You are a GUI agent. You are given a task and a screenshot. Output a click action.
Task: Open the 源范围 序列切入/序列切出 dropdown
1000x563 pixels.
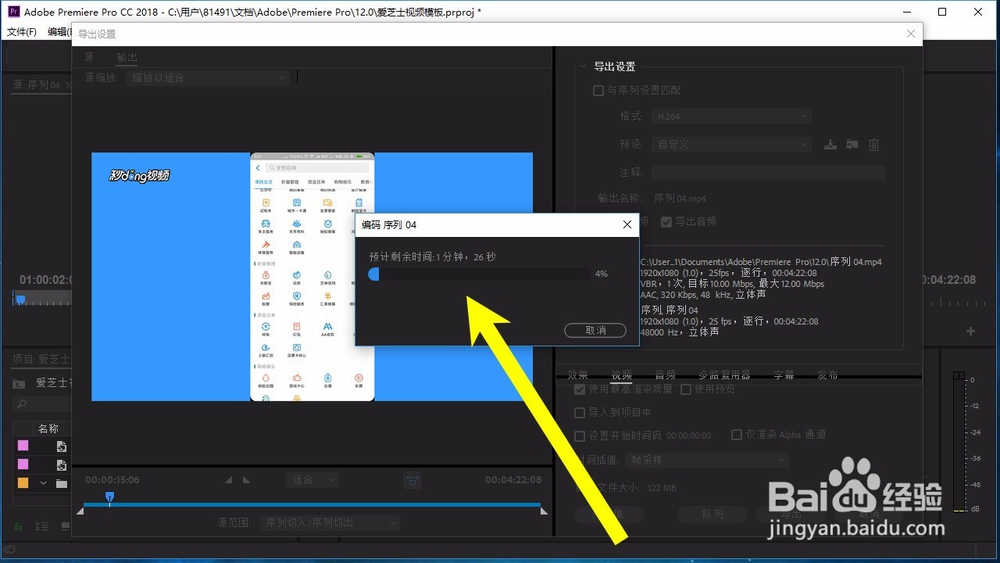tap(330, 523)
